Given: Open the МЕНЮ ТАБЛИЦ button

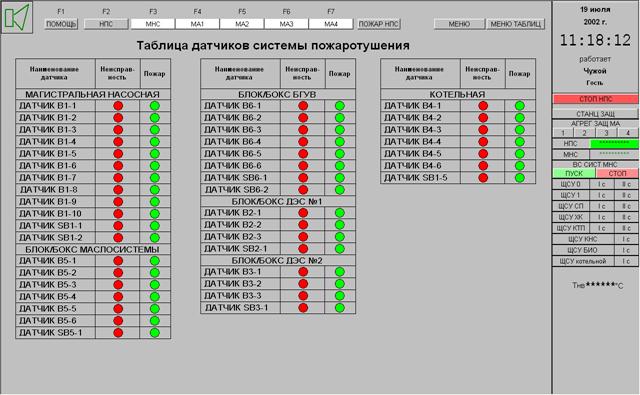Looking at the screenshot, I should tap(516, 24).
